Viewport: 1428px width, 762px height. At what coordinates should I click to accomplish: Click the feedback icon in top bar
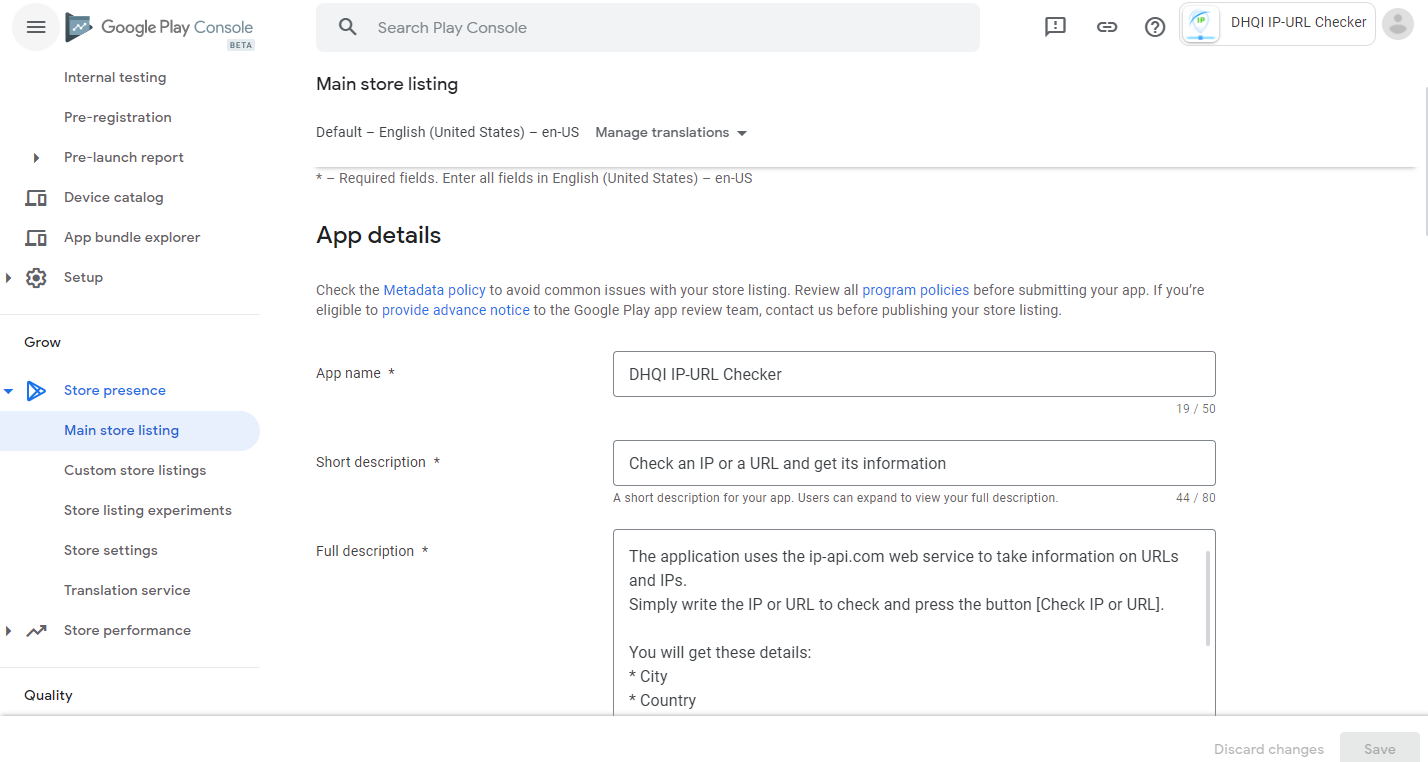(1055, 27)
